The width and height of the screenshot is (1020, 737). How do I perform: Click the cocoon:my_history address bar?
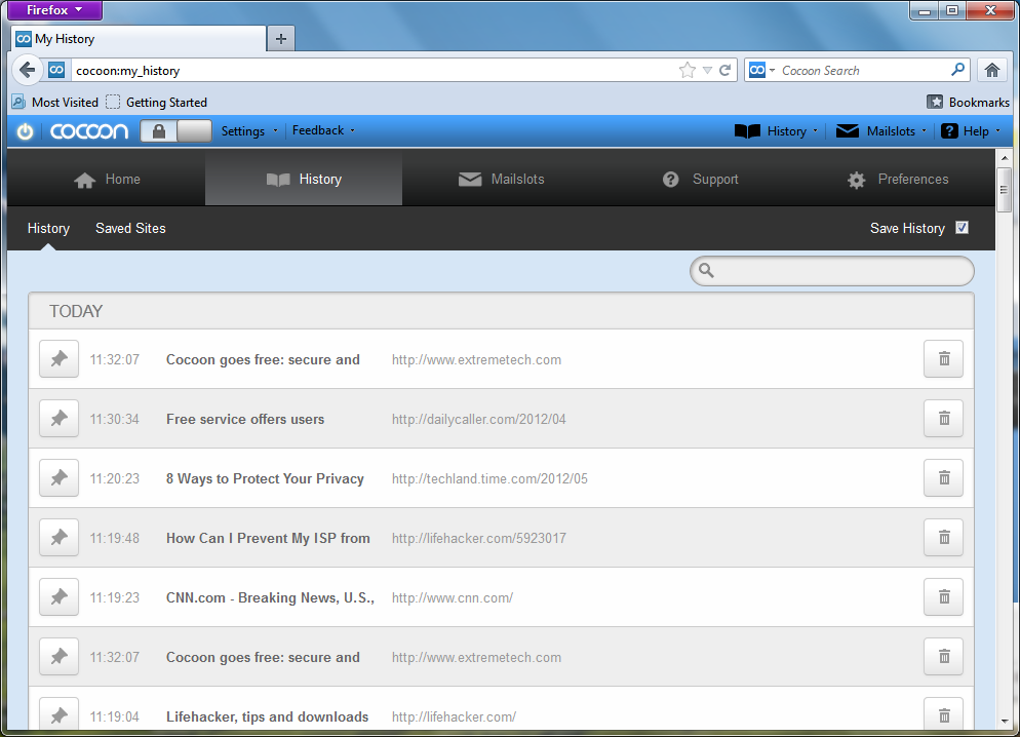(371, 70)
